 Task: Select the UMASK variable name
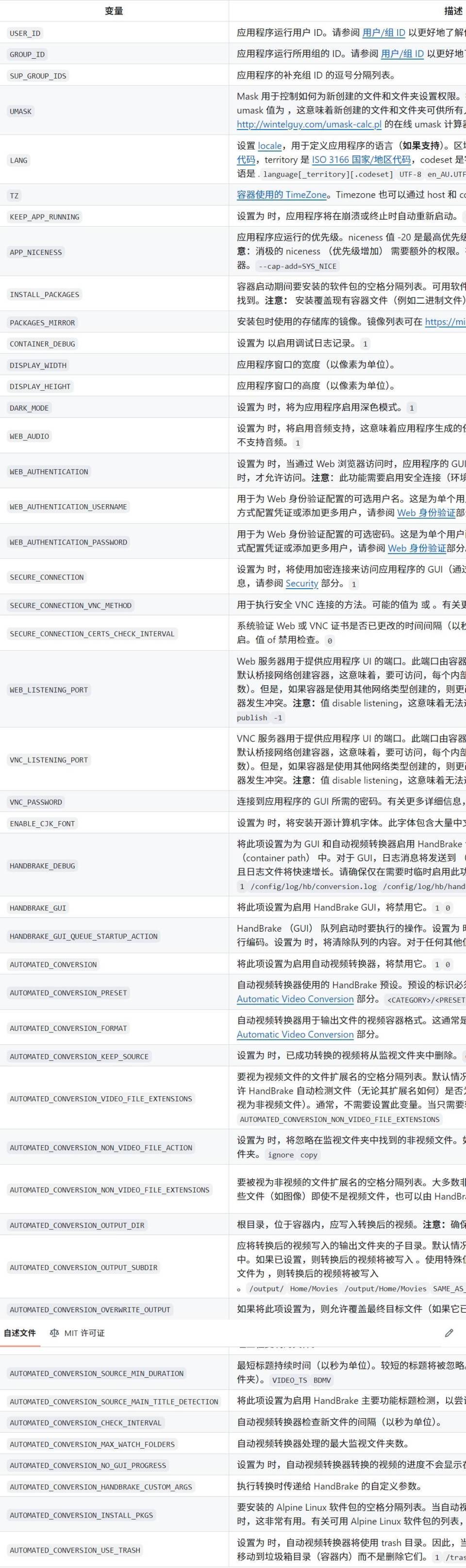pos(21,112)
